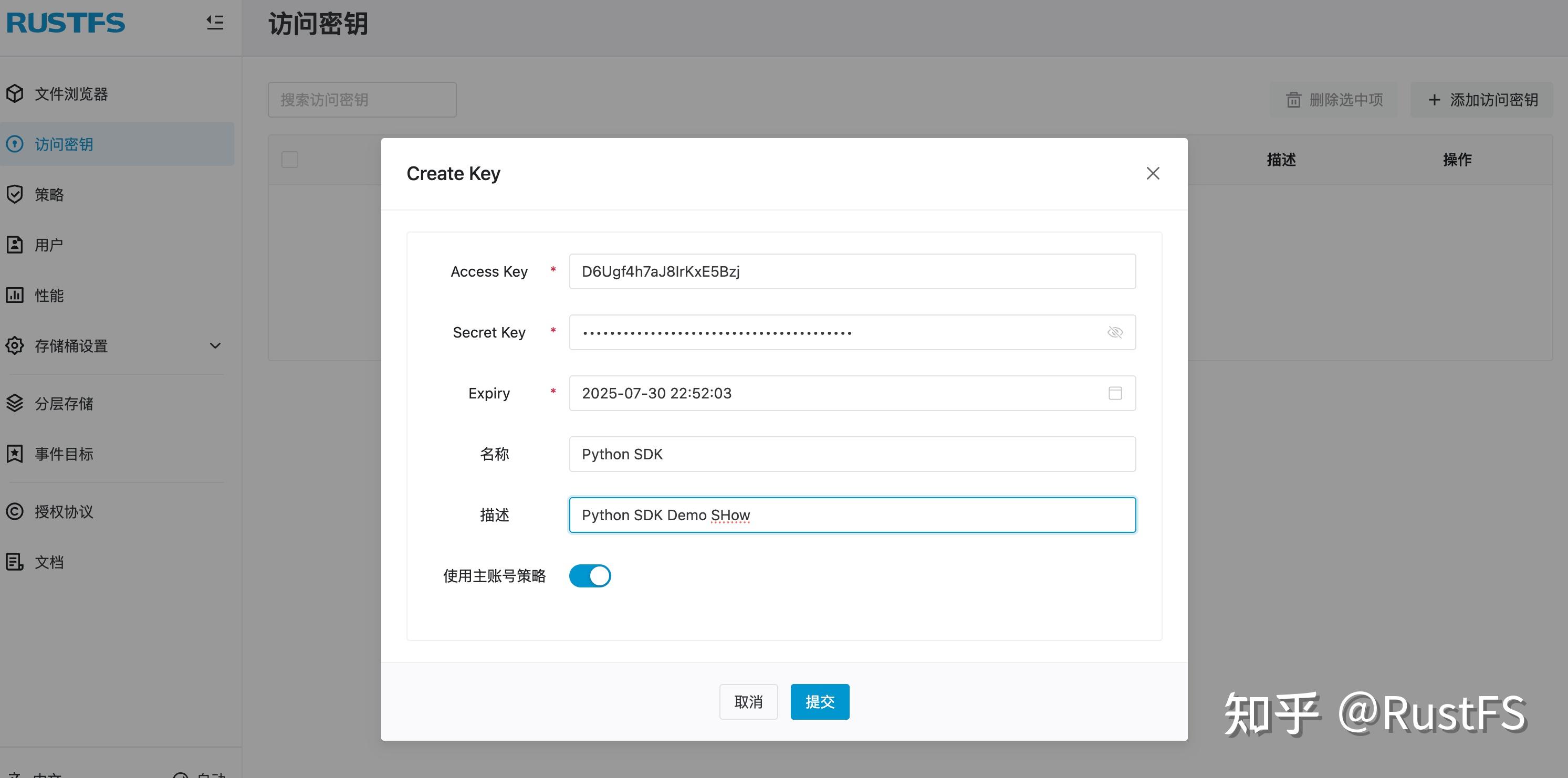Image resolution: width=1568 pixels, height=778 pixels.
Task: Disable the 使用主账号策略 switch
Action: click(x=589, y=575)
